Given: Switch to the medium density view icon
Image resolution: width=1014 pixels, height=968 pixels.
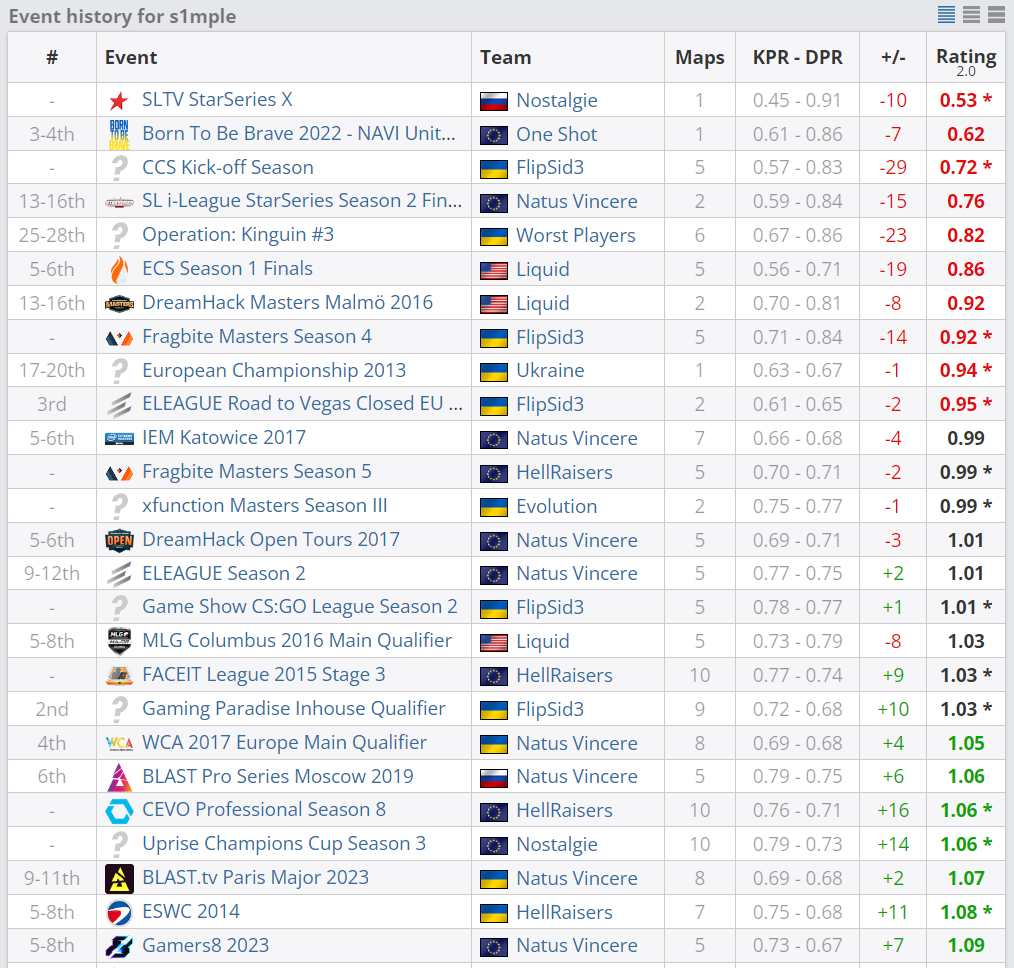Looking at the screenshot, I should click(971, 14).
